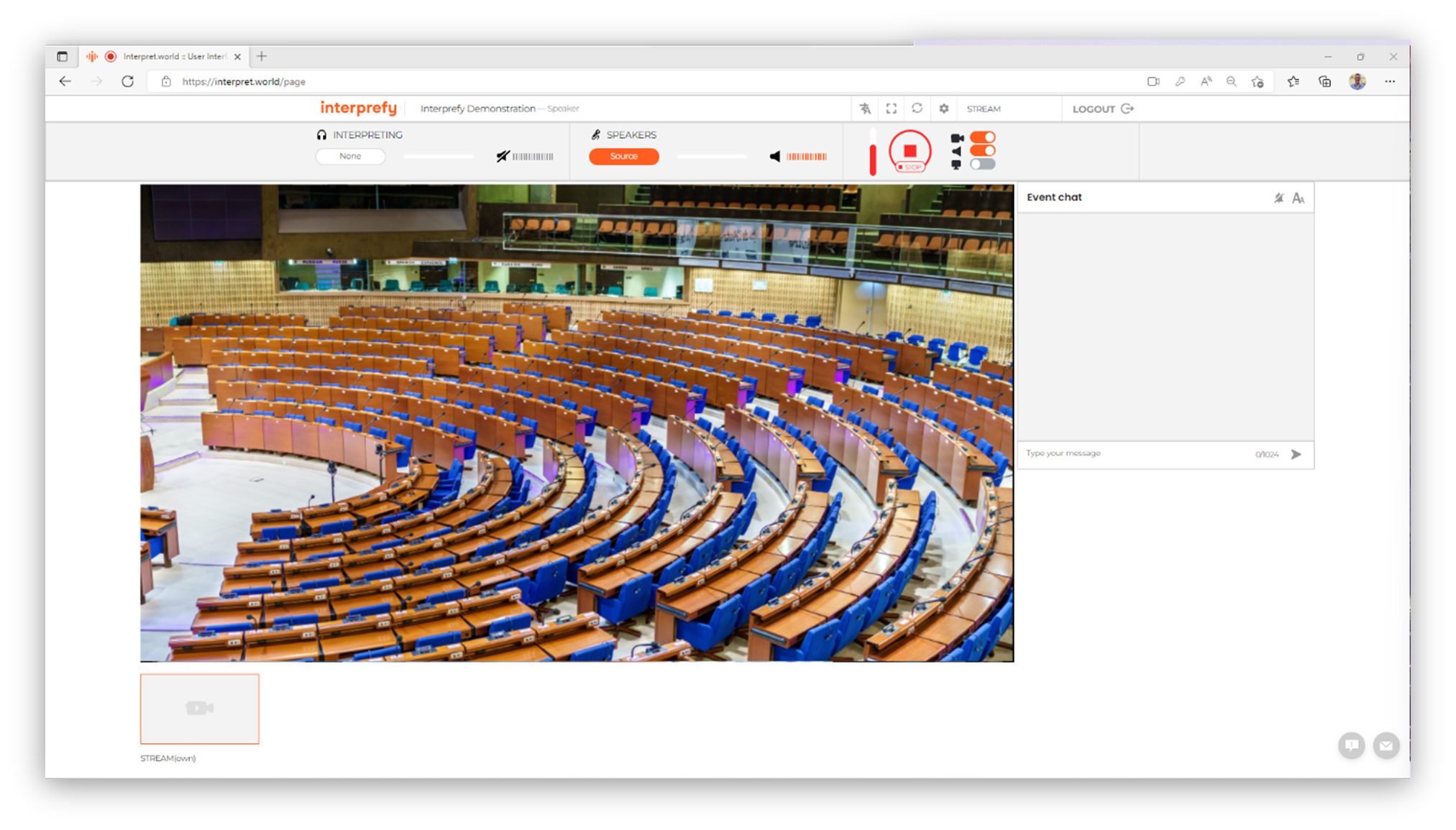Turn off the microphone audio toggle
1456x830 pixels.
[x=982, y=151]
